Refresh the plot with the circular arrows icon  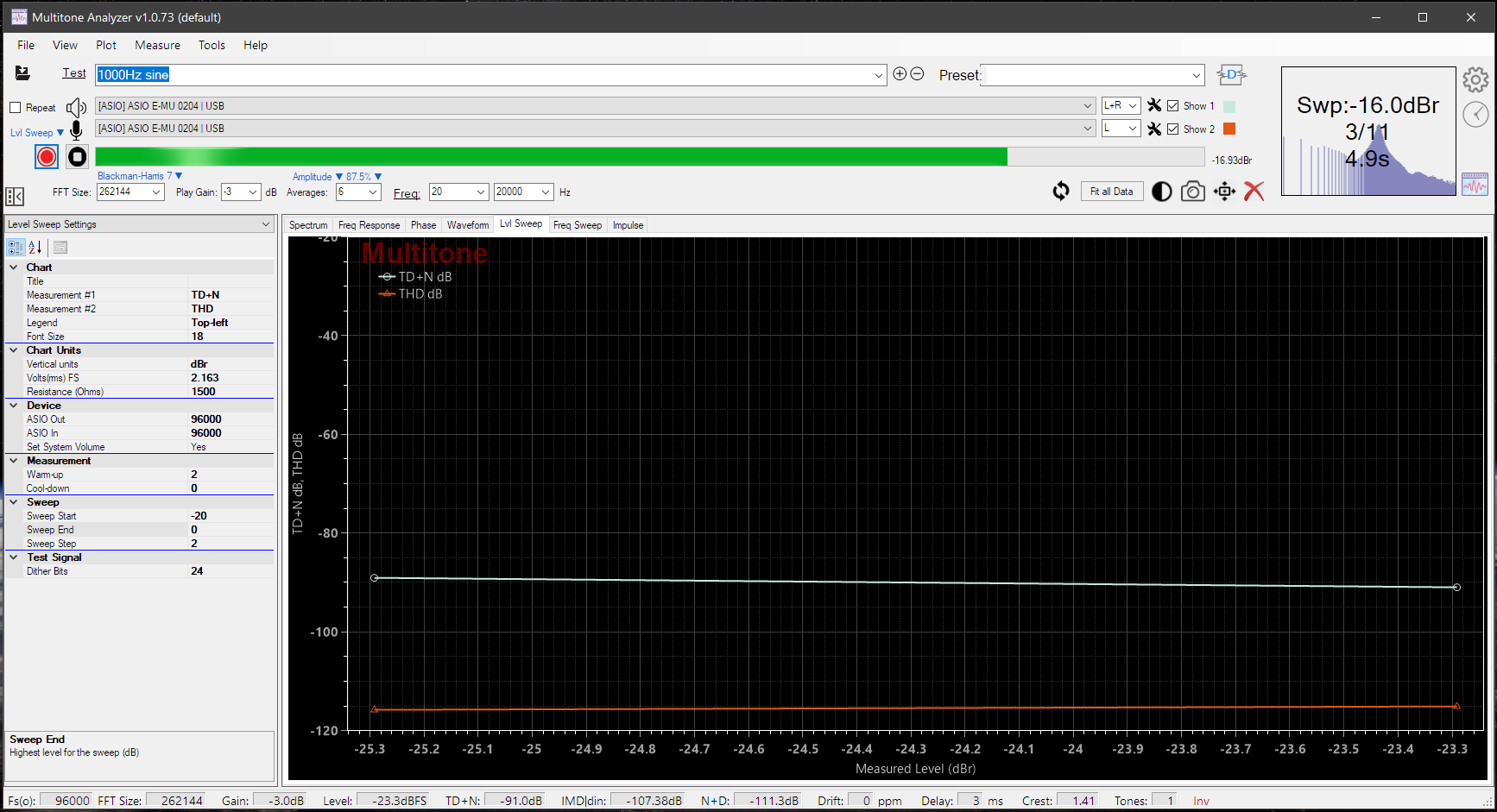1061,191
